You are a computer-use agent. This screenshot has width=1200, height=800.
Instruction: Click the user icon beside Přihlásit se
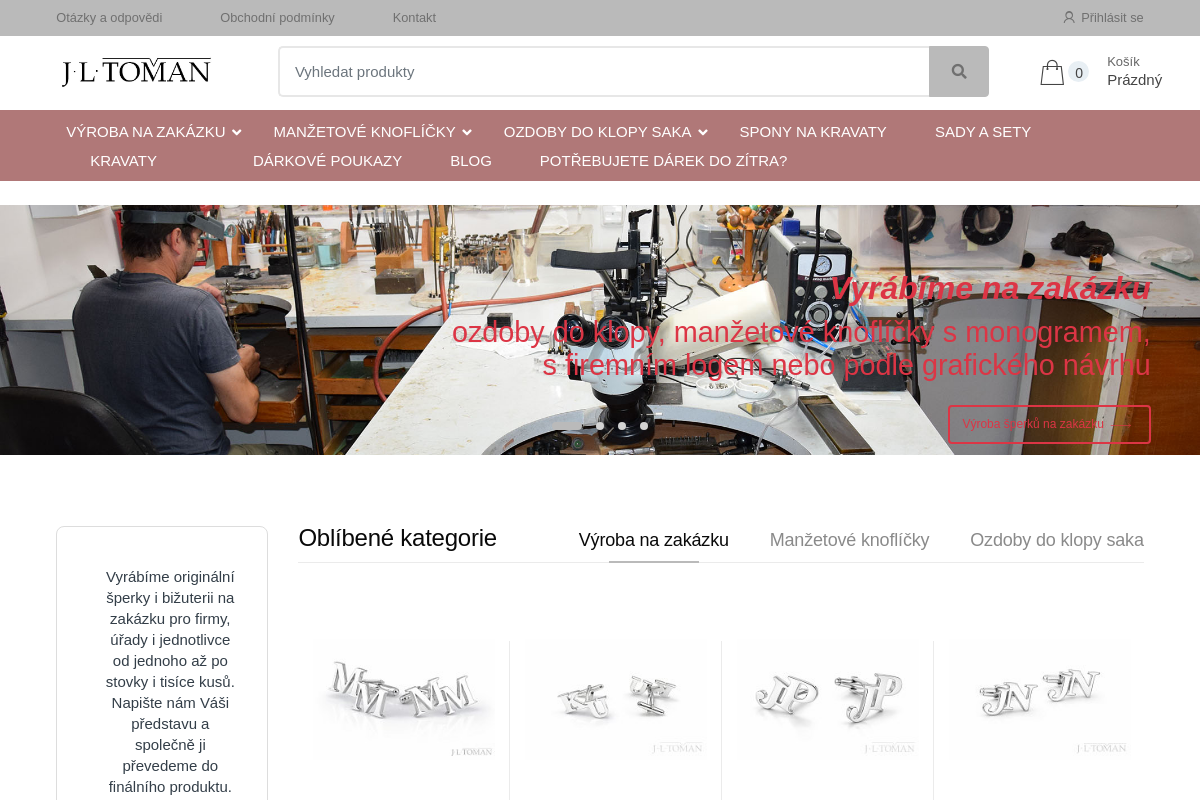point(1069,17)
